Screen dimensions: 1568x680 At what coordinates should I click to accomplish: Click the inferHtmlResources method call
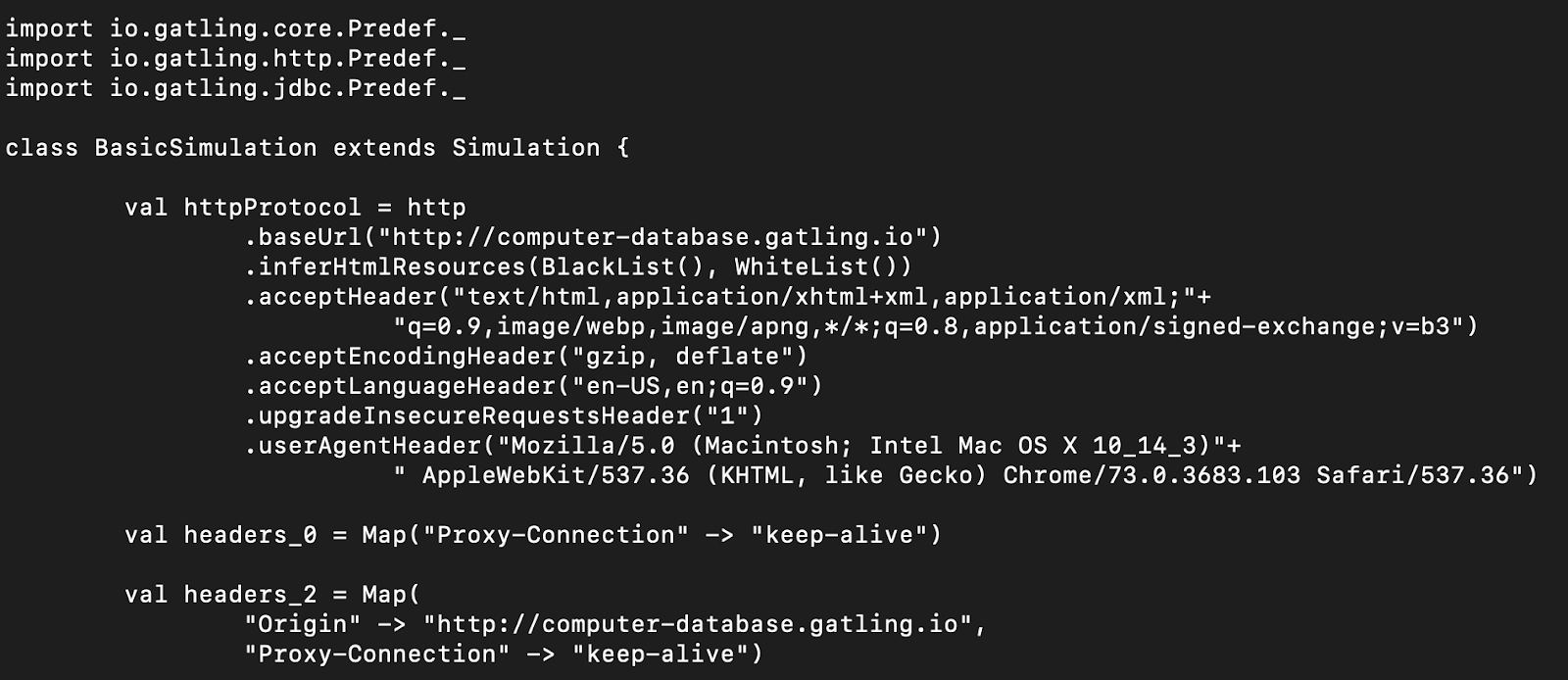578,267
